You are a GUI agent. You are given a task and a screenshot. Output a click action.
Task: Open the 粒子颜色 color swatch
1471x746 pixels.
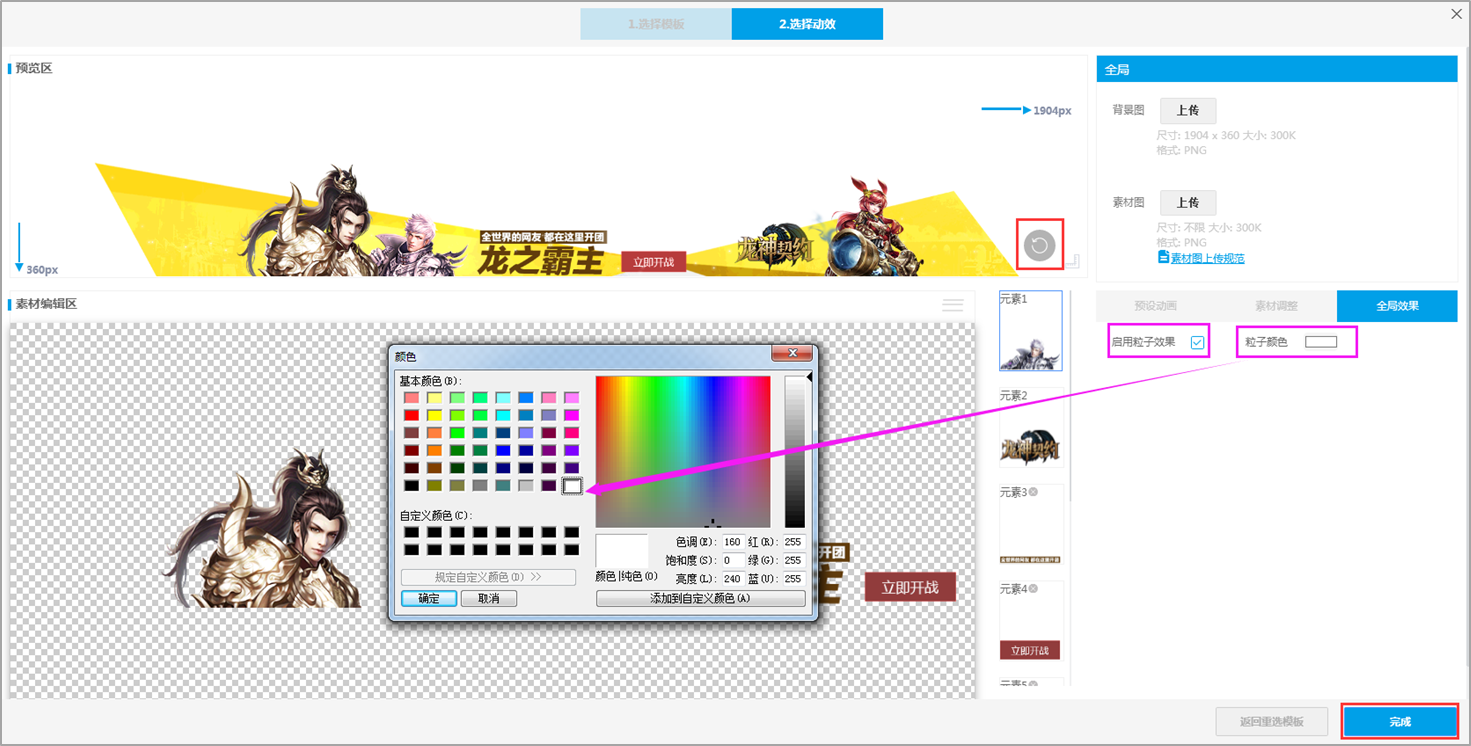click(x=1320, y=342)
